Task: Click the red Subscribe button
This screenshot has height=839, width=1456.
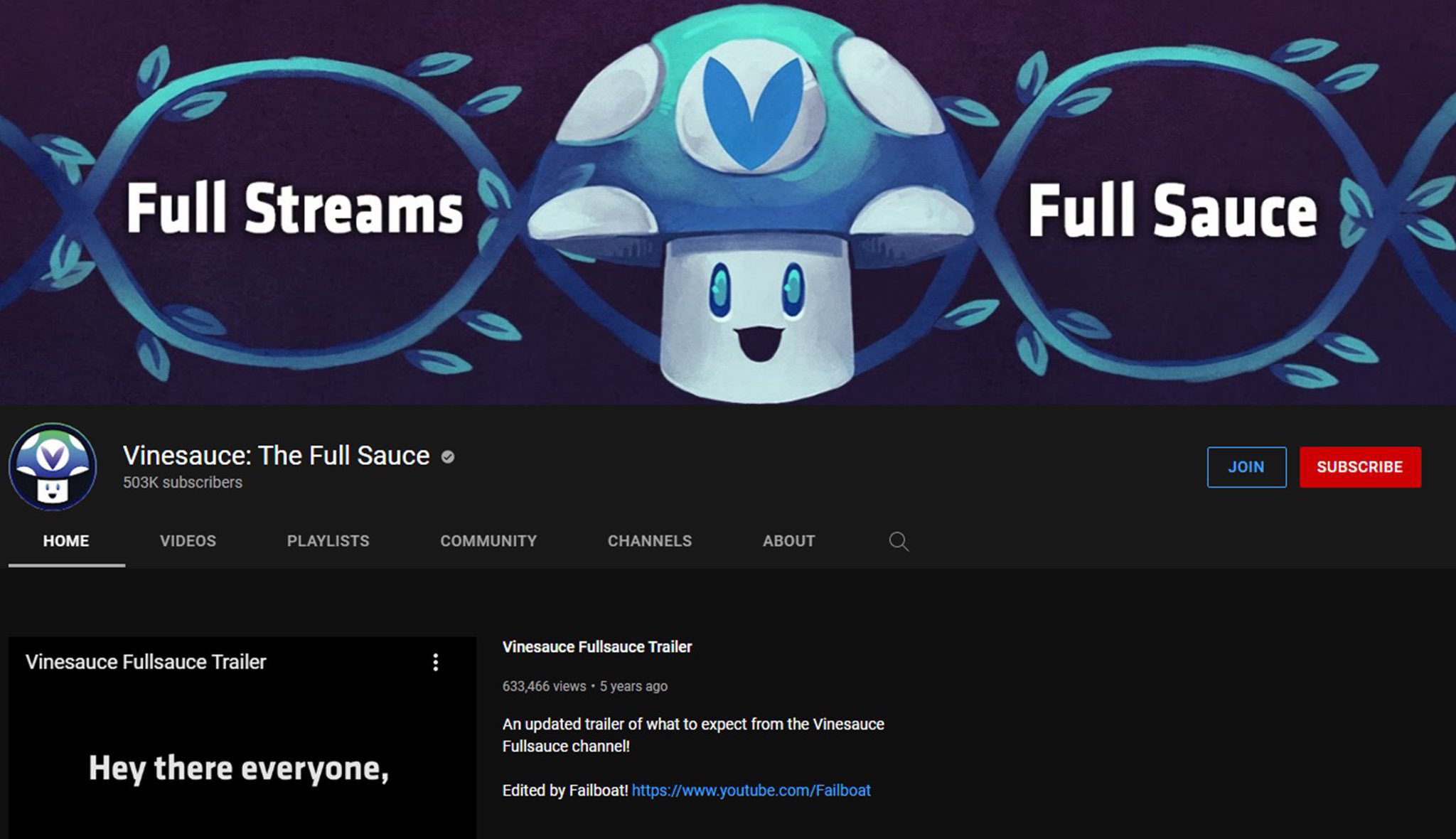Action: (1360, 467)
